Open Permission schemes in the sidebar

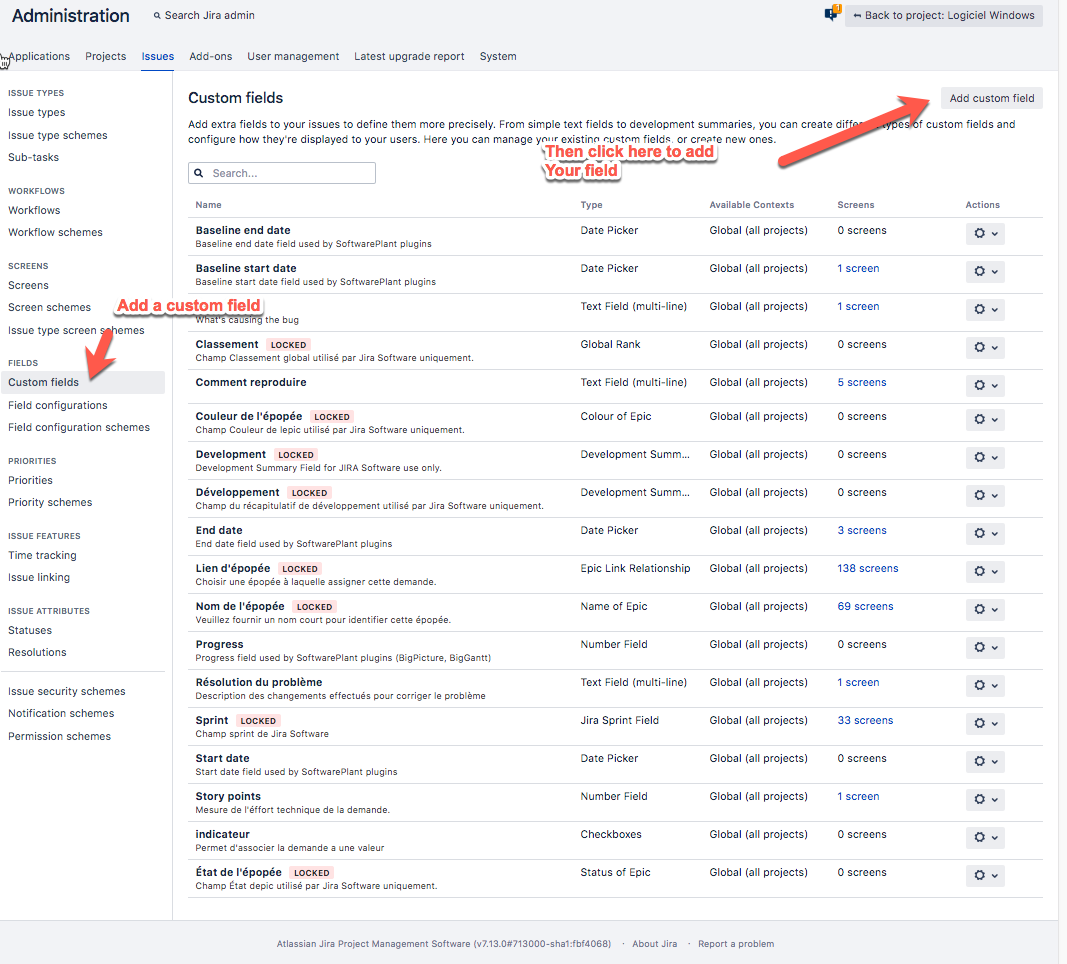(59, 736)
